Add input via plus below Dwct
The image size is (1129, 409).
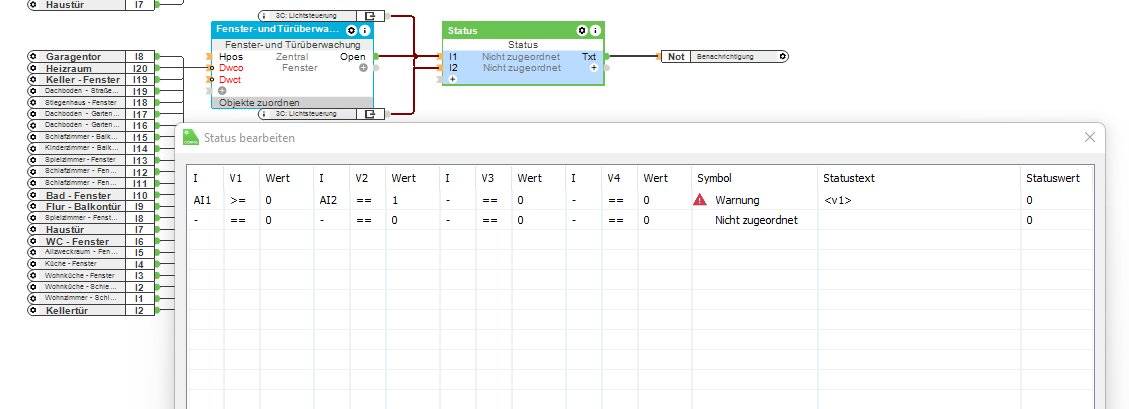coord(222,91)
